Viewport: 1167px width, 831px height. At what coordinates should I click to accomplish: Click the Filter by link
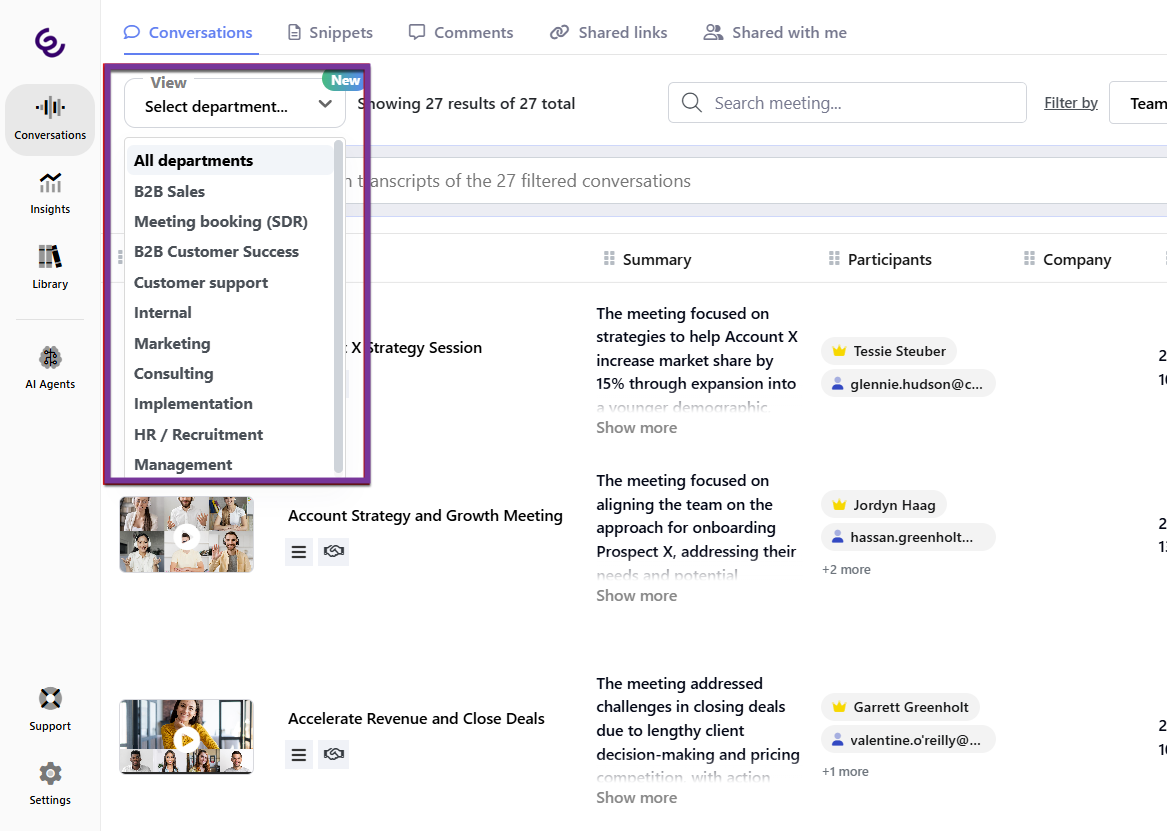point(1070,103)
